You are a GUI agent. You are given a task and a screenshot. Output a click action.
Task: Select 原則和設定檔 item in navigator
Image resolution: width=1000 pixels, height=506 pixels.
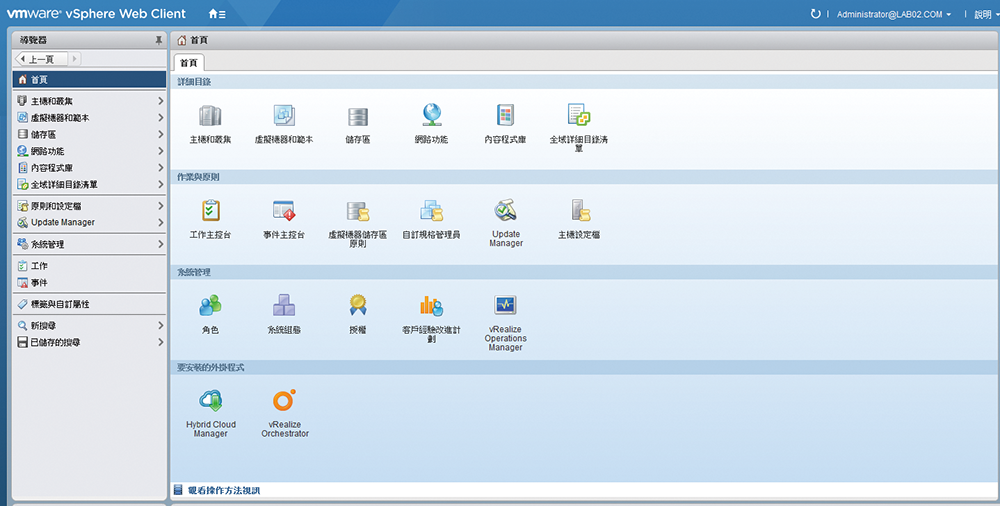coord(89,205)
